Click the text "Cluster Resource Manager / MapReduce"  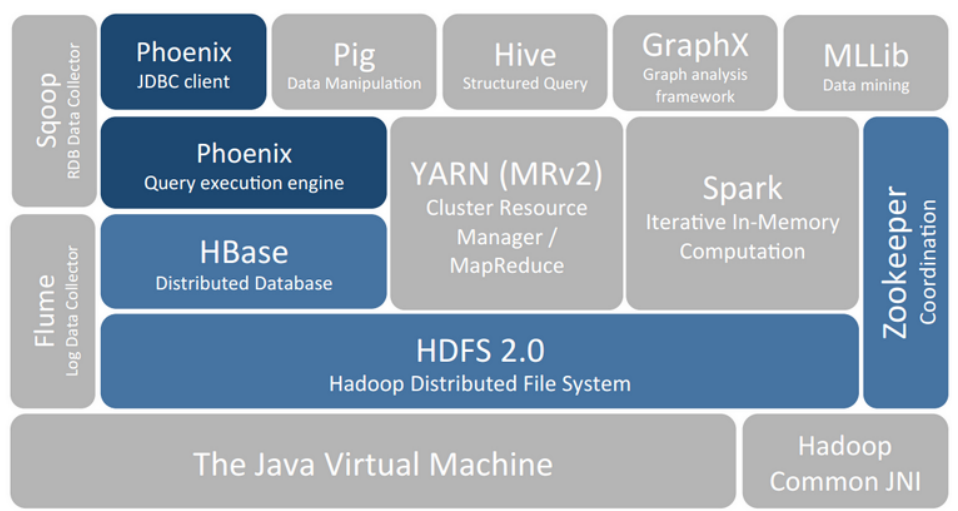tap(506, 237)
